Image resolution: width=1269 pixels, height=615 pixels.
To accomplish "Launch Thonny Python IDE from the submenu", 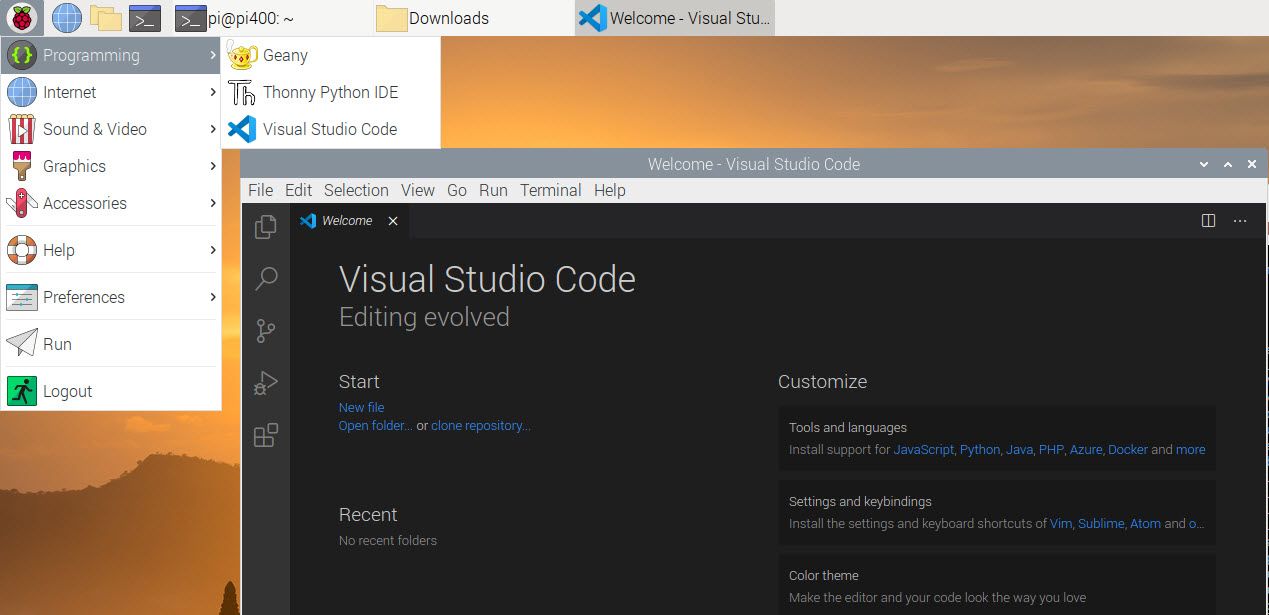I will 330,92.
